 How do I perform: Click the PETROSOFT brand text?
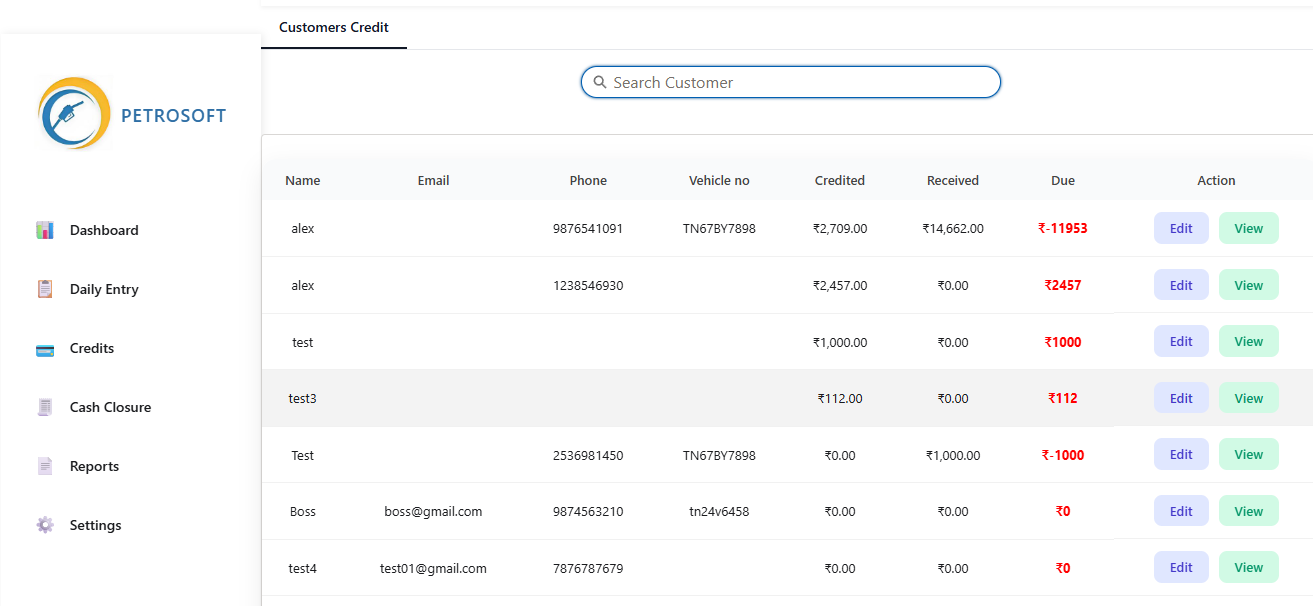pos(174,115)
